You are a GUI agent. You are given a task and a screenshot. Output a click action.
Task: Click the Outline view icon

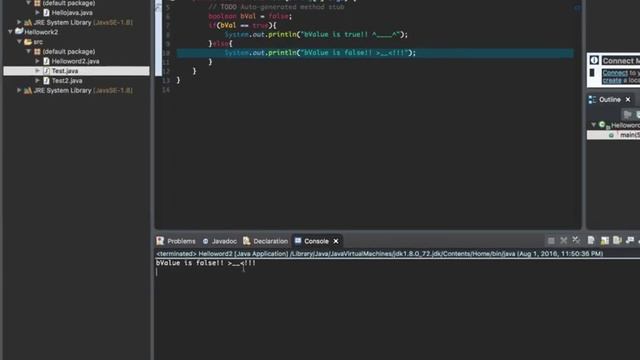pyautogui.click(x=592, y=100)
